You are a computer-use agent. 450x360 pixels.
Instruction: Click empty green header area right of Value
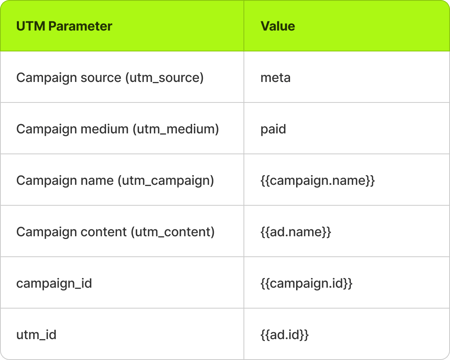(x=372, y=26)
